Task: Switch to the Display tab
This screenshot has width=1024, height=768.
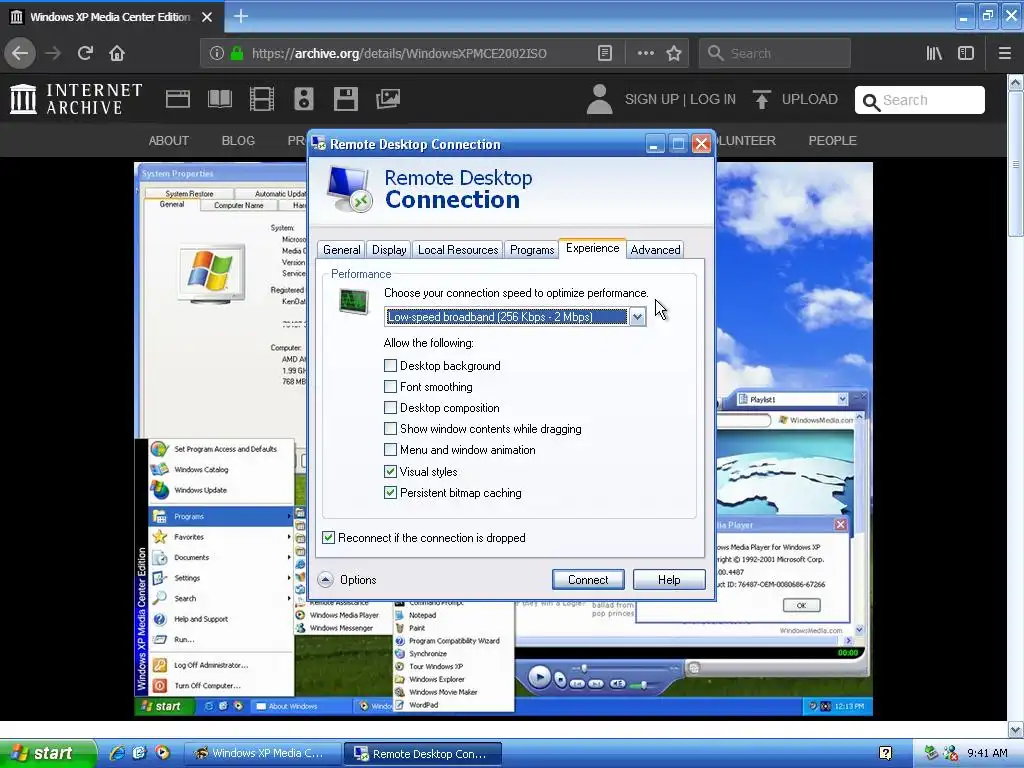Action: pyautogui.click(x=389, y=249)
